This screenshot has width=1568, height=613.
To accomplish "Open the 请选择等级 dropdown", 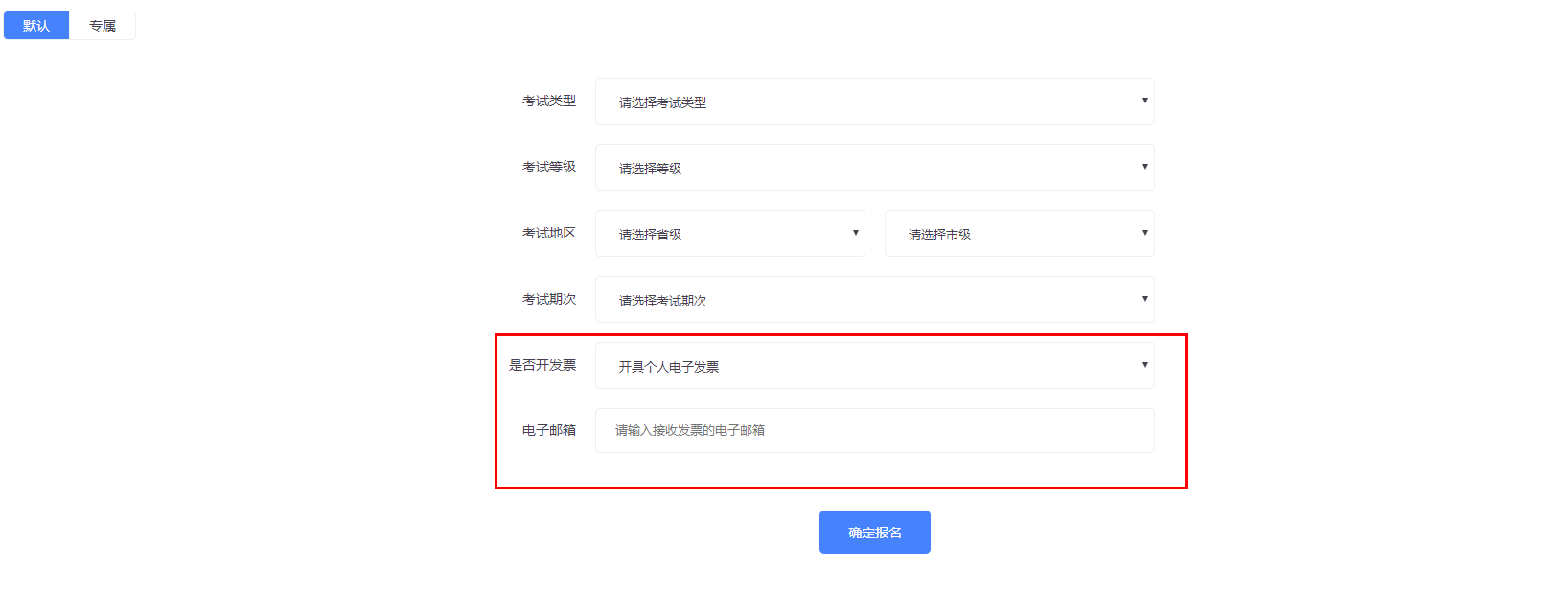I will pyautogui.click(x=873, y=168).
